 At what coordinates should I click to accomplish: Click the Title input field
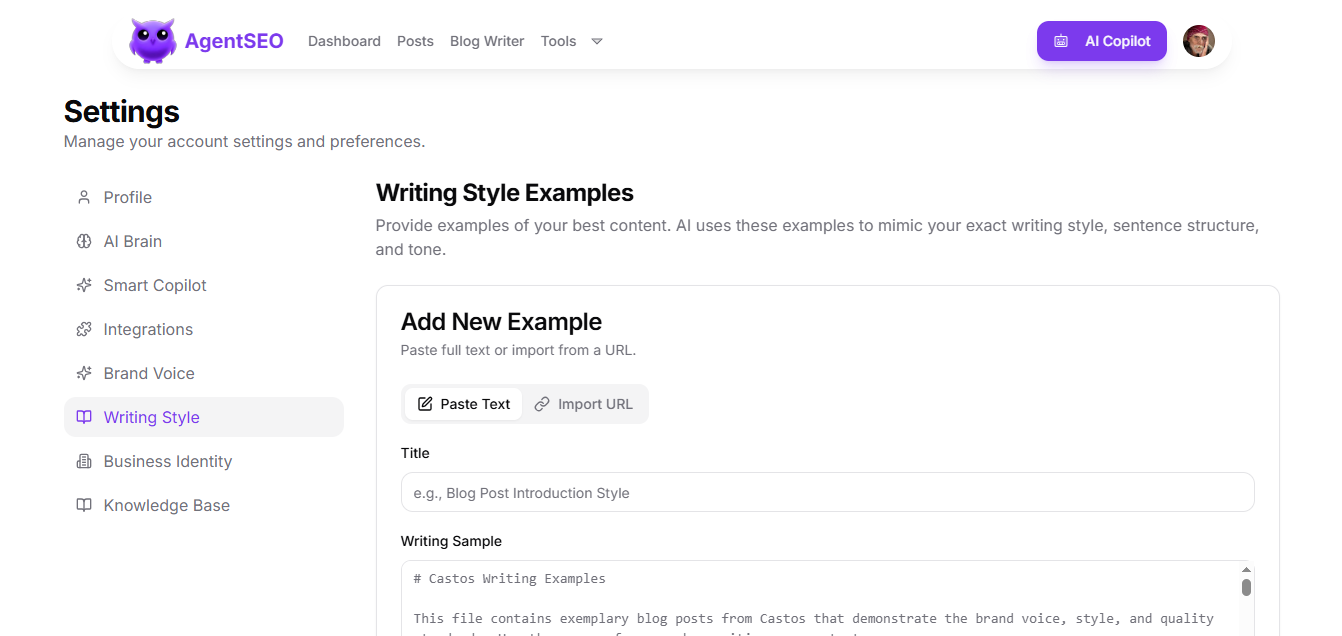(827, 492)
